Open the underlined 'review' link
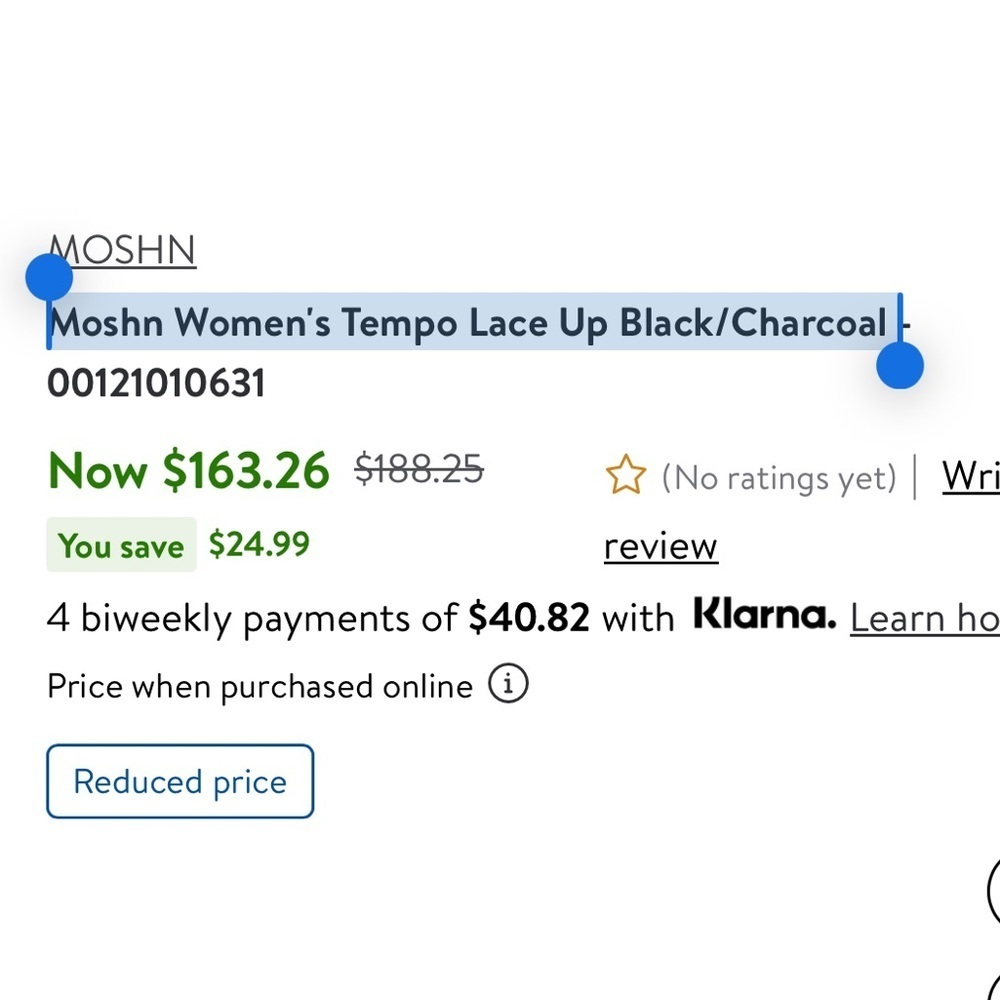This screenshot has width=1000, height=1000. 661,547
